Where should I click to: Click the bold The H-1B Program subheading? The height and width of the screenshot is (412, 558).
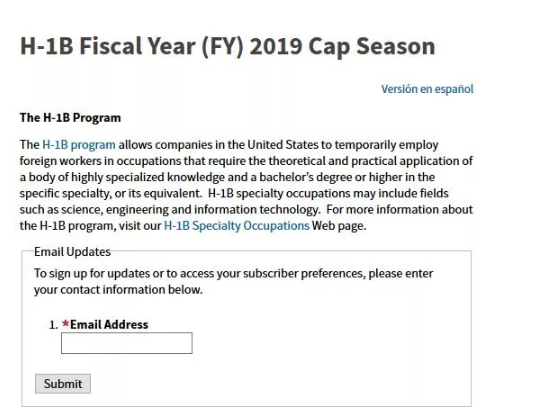70,118
